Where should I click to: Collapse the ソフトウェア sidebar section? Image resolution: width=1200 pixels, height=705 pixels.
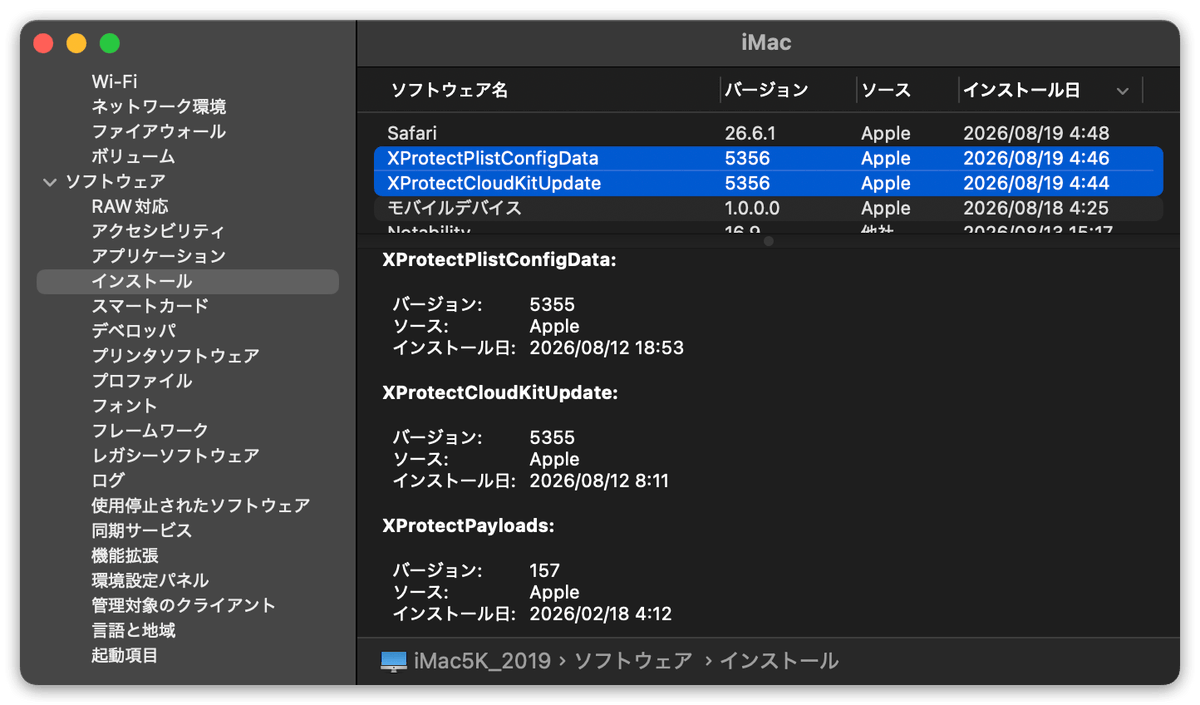pos(50,182)
